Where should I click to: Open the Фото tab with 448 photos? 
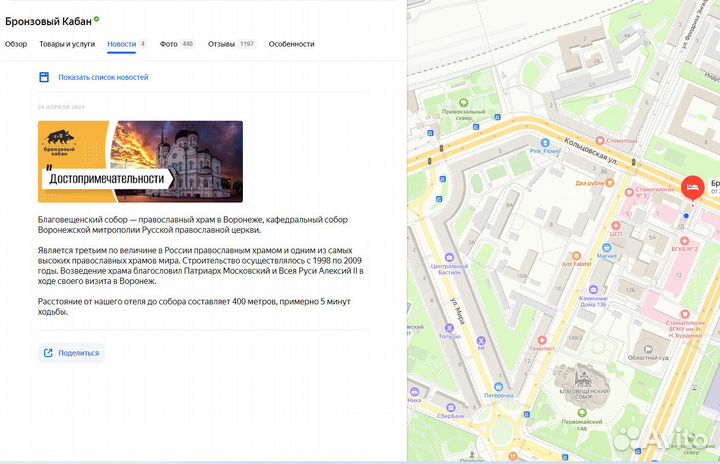coord(177,44)
